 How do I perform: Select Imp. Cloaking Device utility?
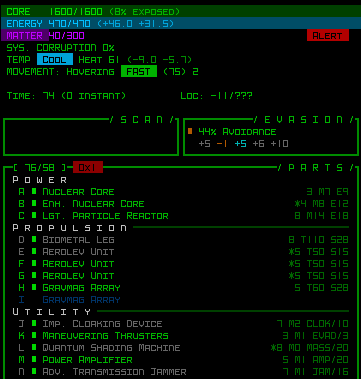click(x=102, y=324)
